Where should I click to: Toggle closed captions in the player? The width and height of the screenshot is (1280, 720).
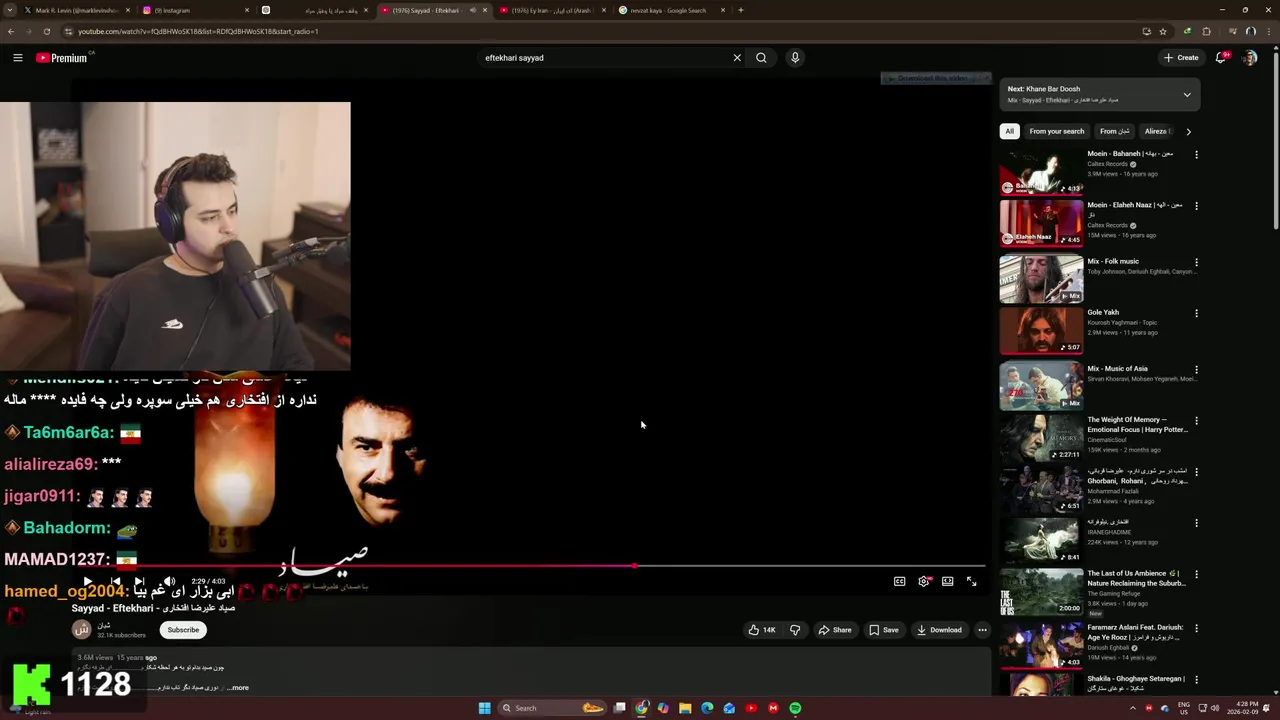tap(899, 581)
